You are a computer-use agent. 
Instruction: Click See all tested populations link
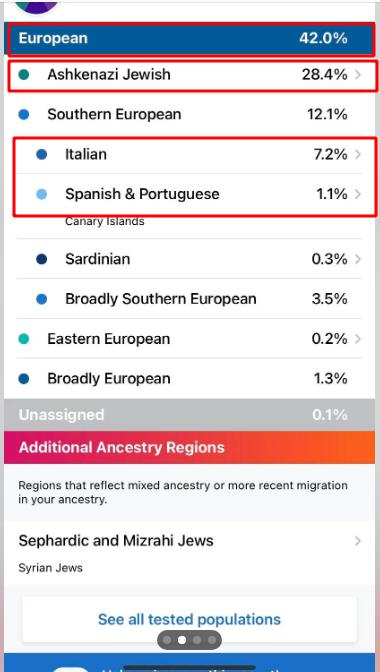pyautogui.click(x=189, y=619)
